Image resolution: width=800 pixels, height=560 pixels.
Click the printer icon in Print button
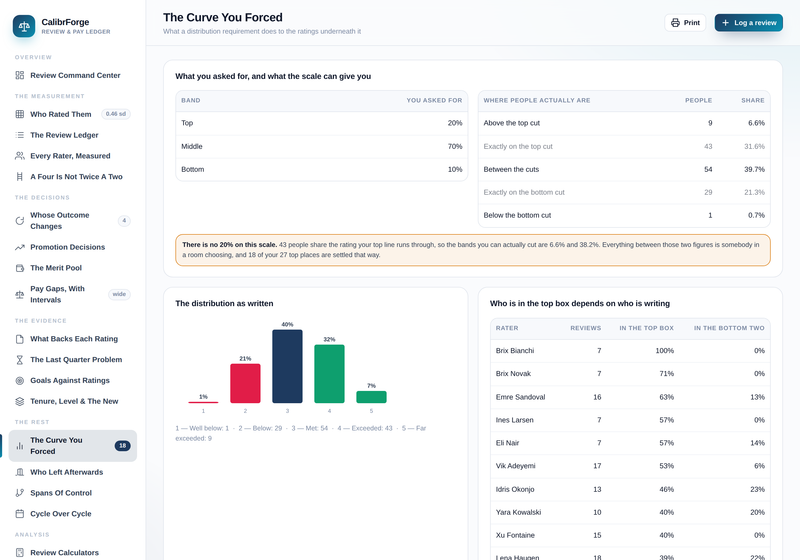tap(675, 22)
